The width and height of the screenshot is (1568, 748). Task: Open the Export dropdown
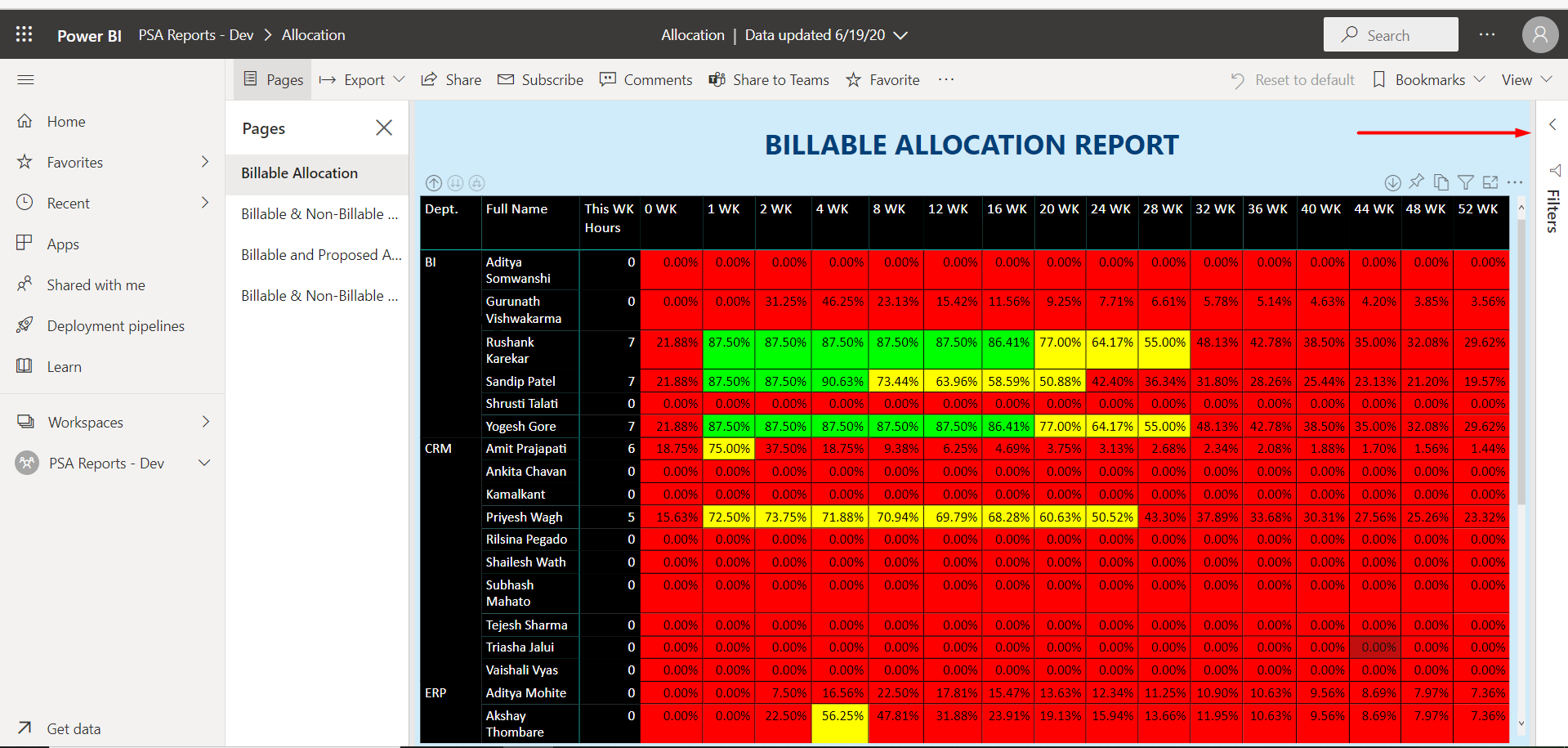point(362,80)
